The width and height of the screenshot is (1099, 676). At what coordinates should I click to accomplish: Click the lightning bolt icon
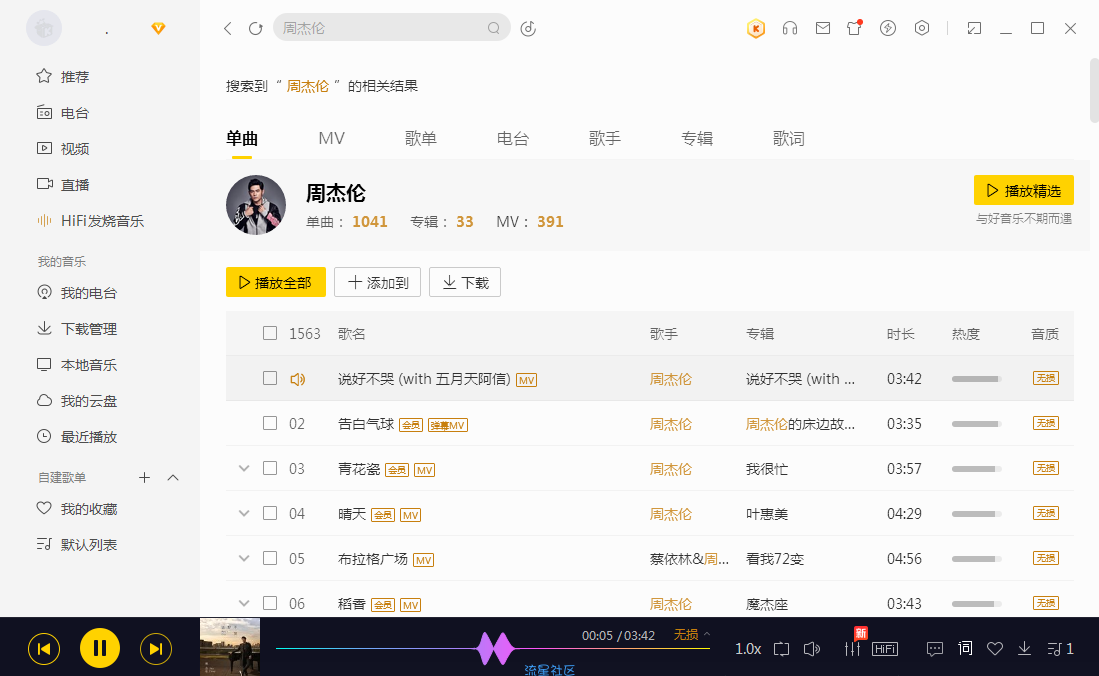click(888, 28)
